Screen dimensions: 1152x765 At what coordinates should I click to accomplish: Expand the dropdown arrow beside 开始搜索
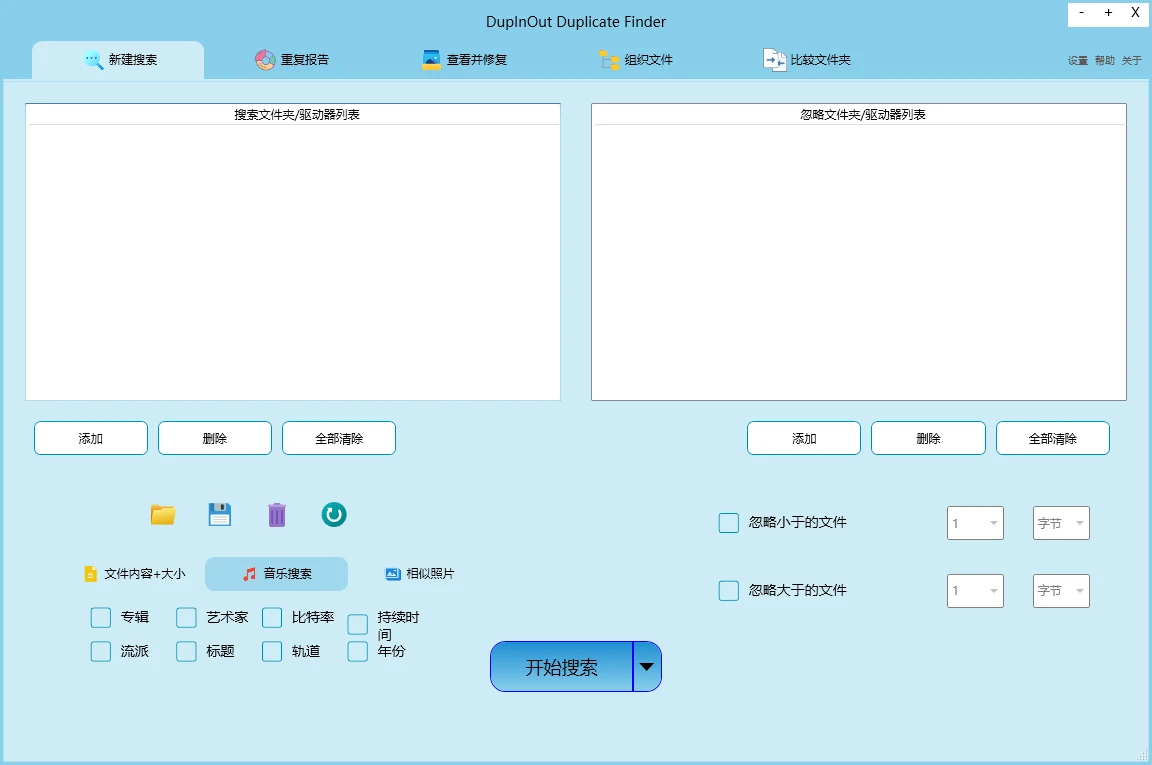(x=647, y=666)
